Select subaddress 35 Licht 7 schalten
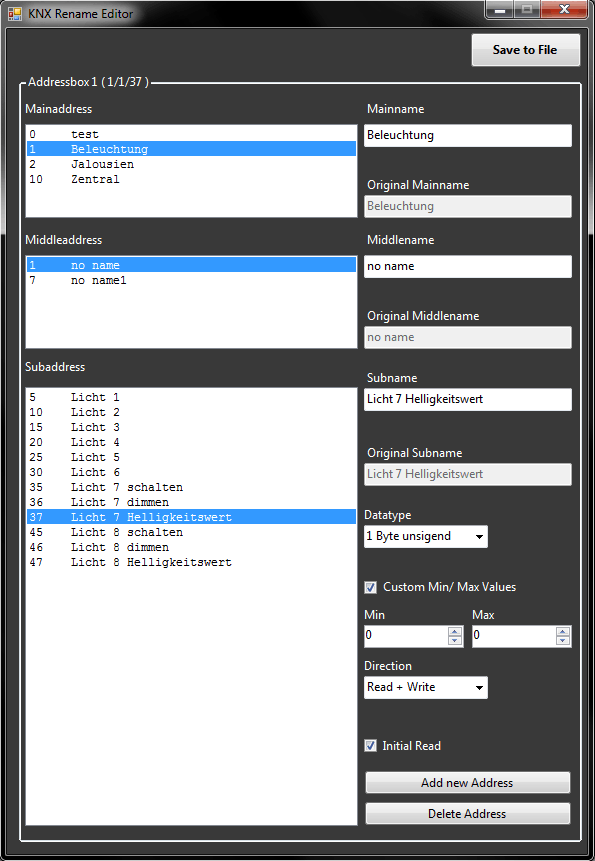 click(191, 487)
